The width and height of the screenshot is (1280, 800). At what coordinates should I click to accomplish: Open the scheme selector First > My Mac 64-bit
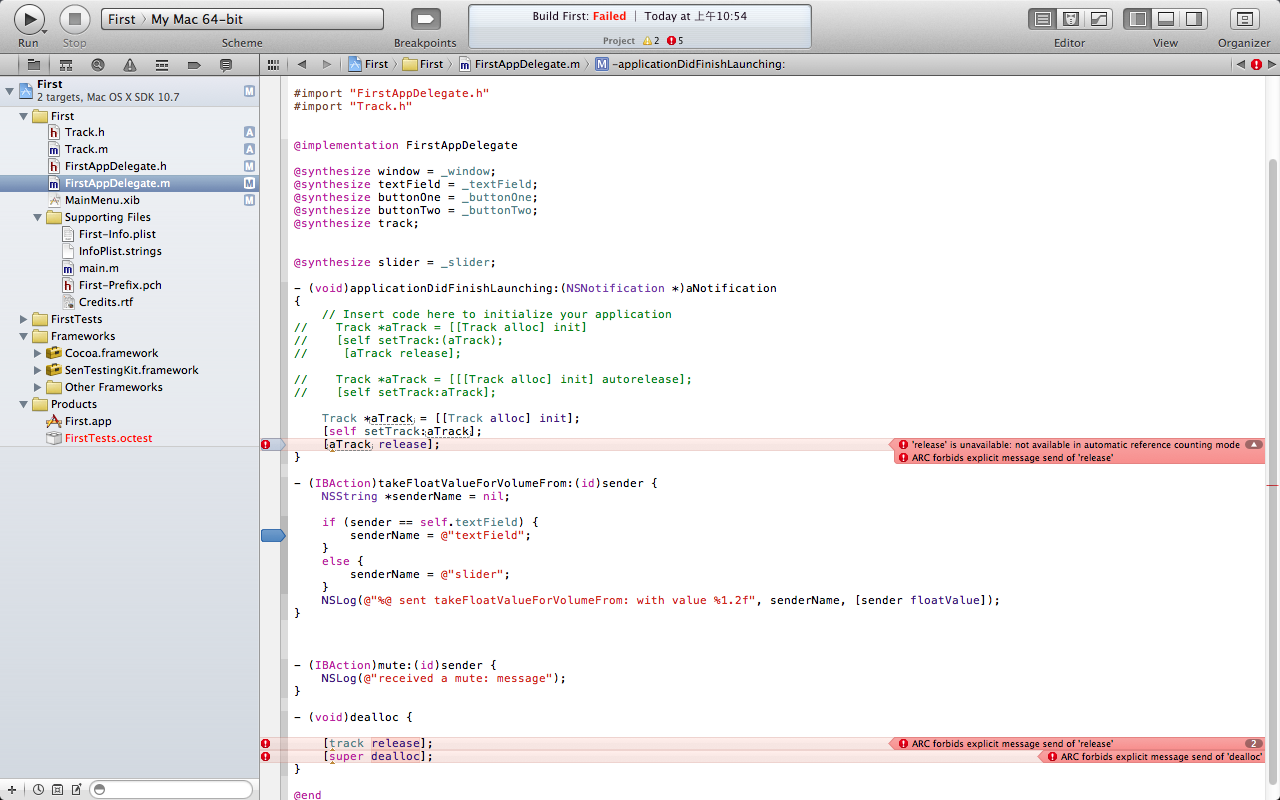242,19
